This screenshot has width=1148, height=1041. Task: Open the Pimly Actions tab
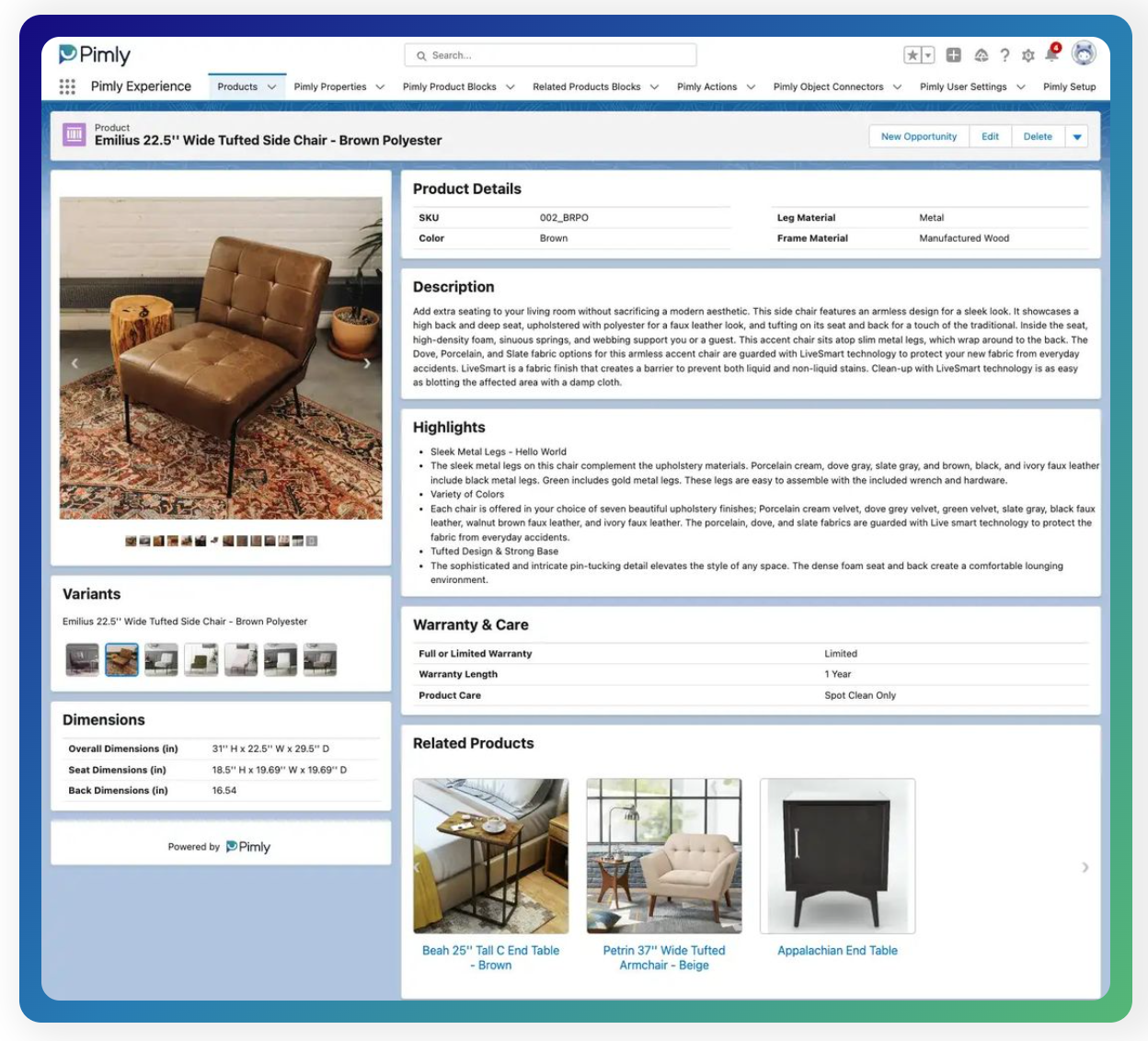point(706,86)
